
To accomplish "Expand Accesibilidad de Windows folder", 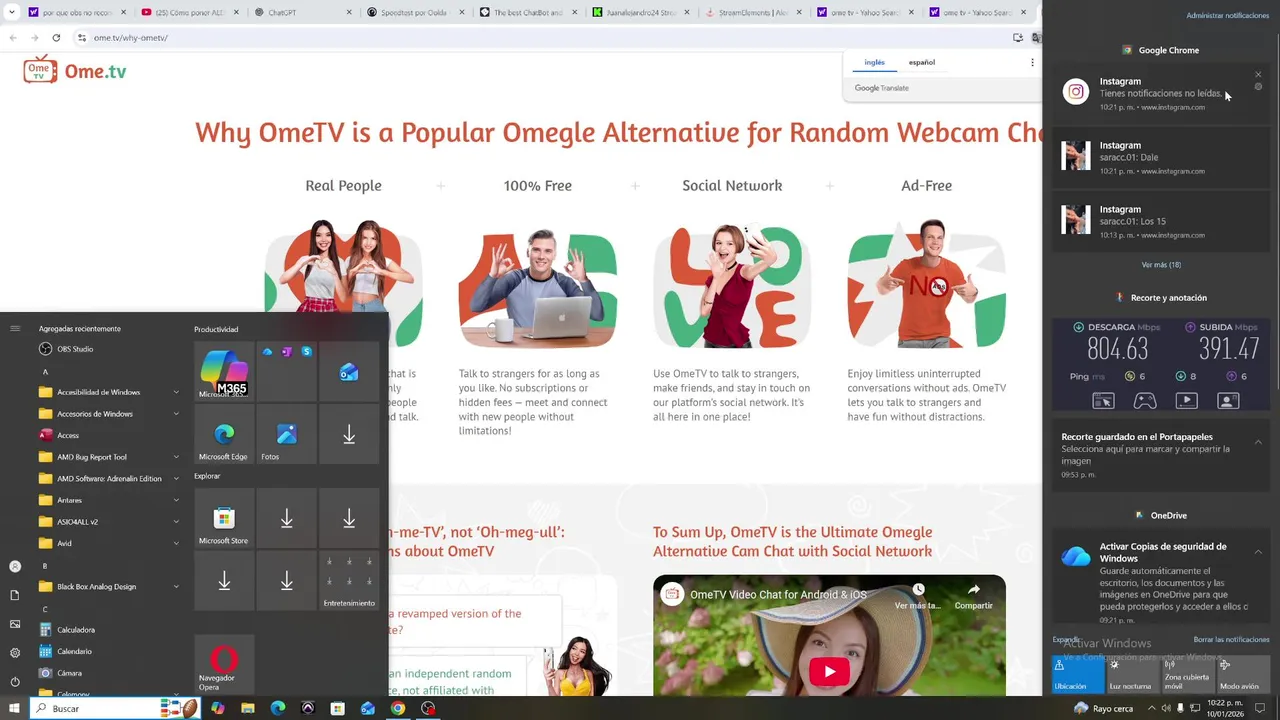I will tap(110, 392).
